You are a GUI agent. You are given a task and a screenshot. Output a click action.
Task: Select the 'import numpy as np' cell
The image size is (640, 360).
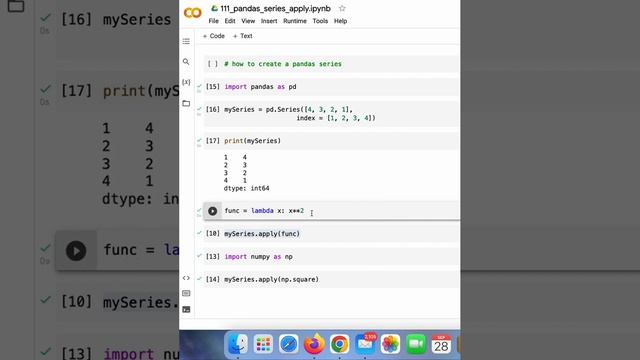[x=331, y=257]
